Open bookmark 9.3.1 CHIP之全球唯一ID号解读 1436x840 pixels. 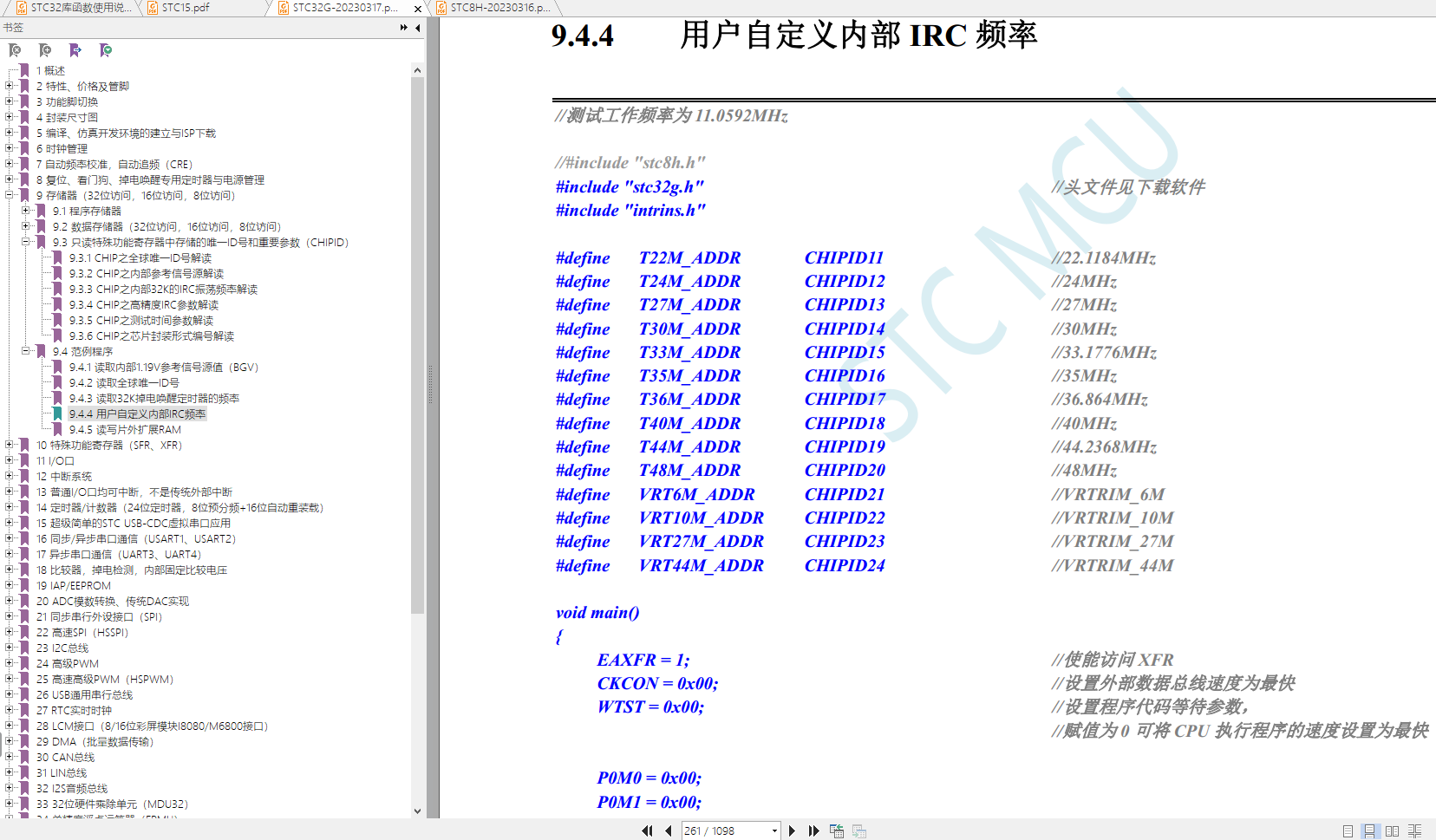(140, 257)
